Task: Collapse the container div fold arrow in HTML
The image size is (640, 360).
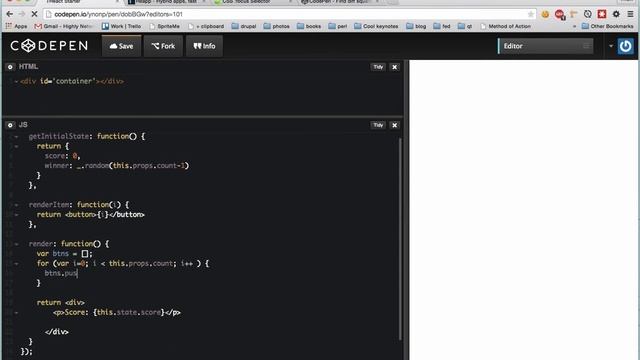Action: 16,82
